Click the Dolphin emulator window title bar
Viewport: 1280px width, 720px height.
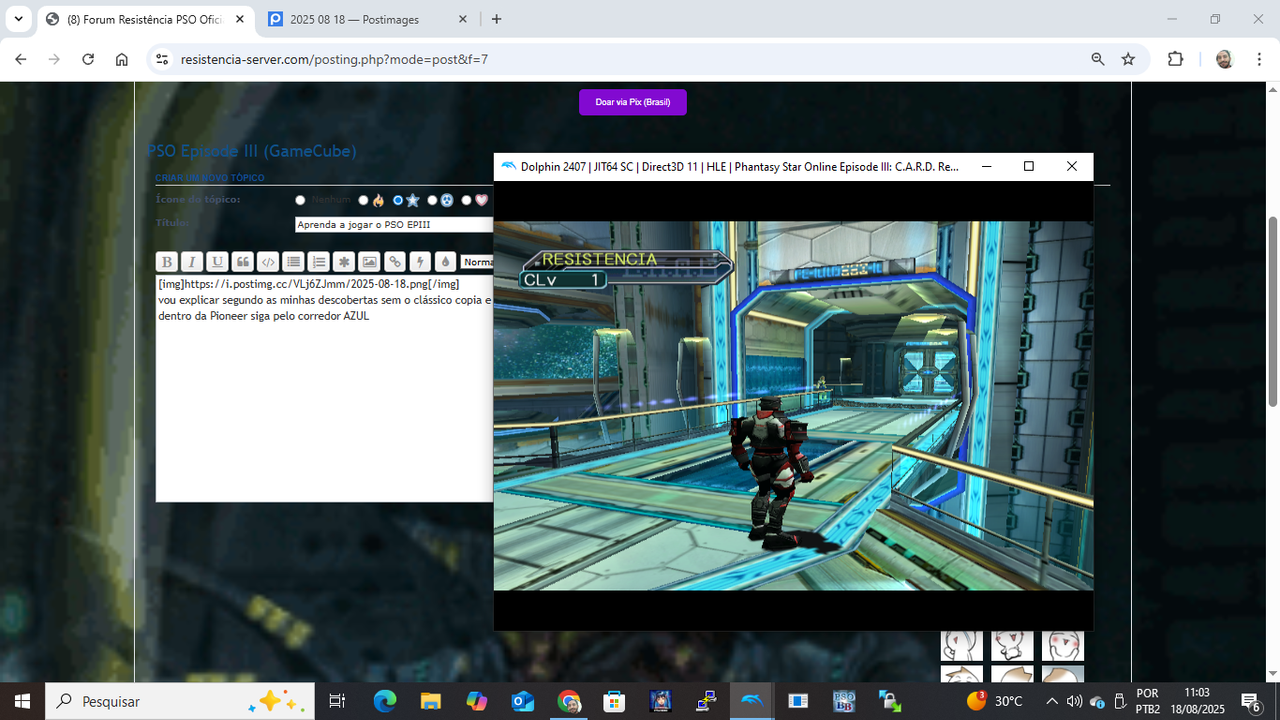(x=740, y=167)
